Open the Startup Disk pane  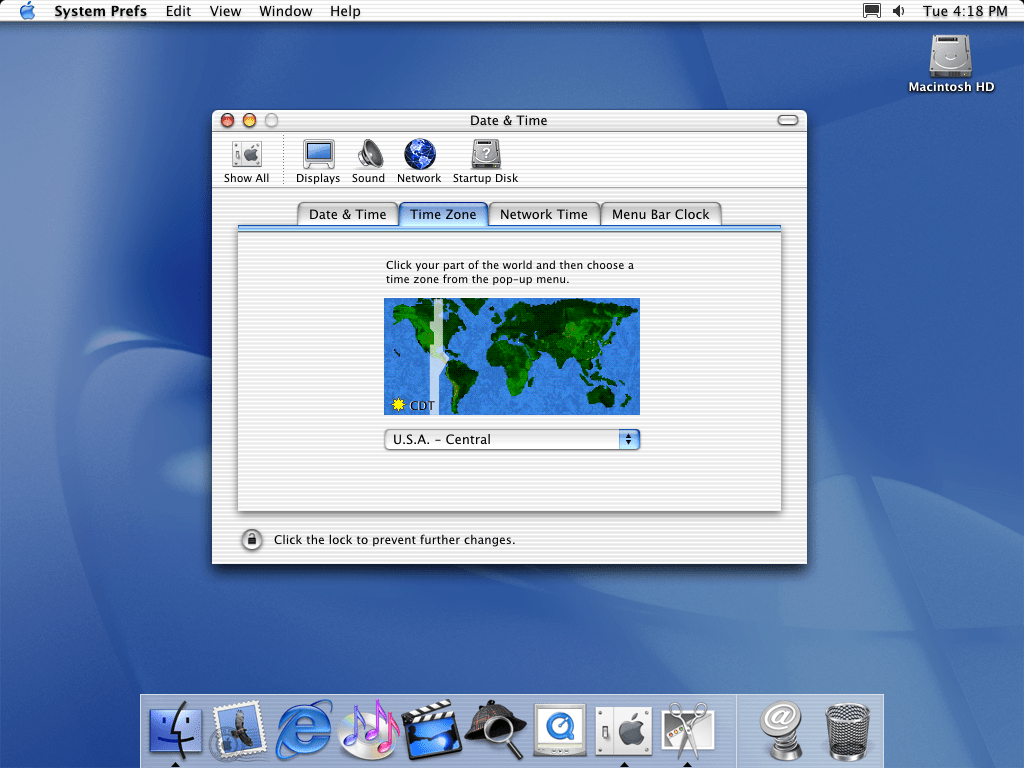[485, 160]
